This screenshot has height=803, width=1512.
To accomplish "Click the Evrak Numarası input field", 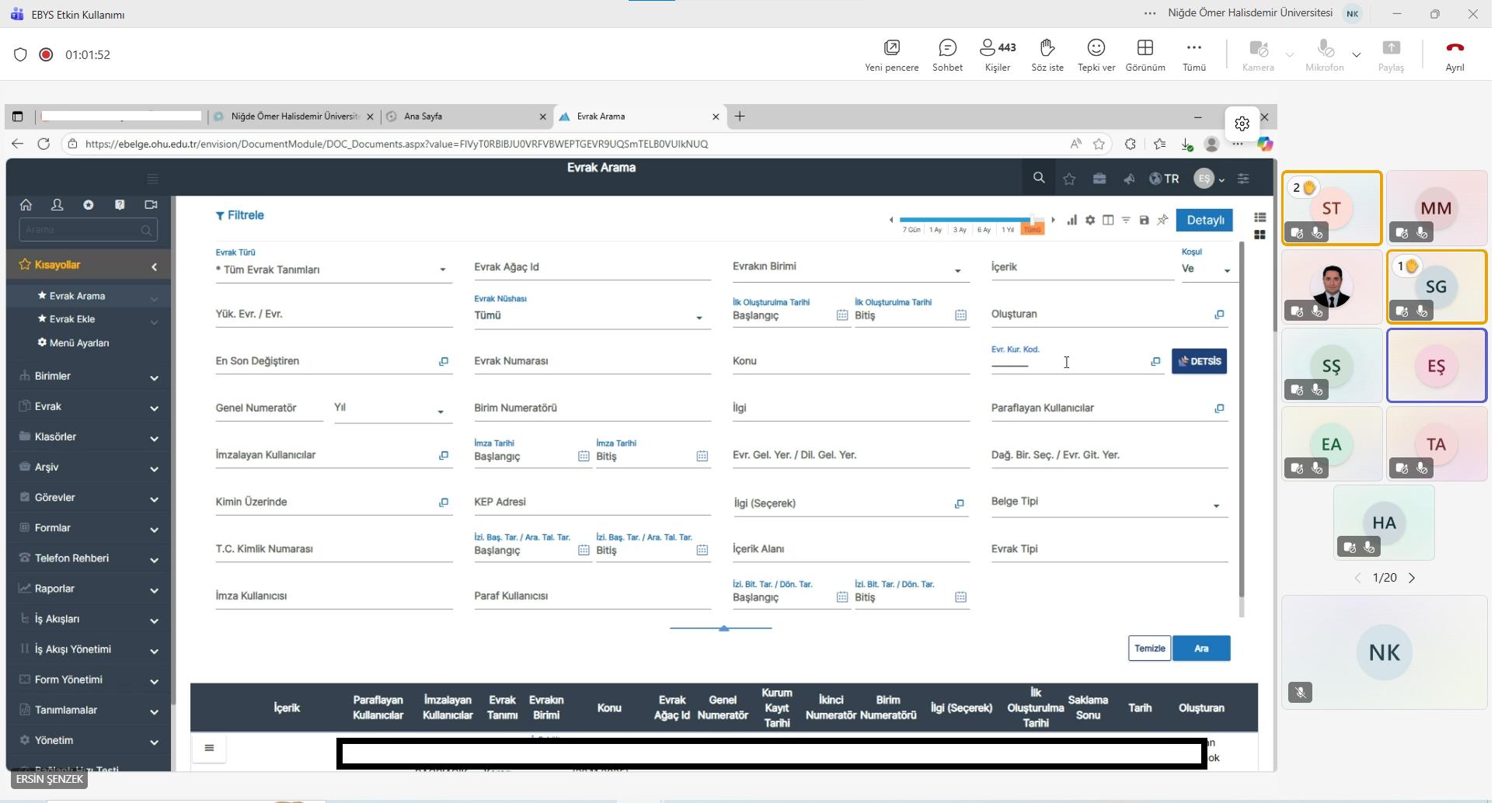I will click(x=591, y=362).
